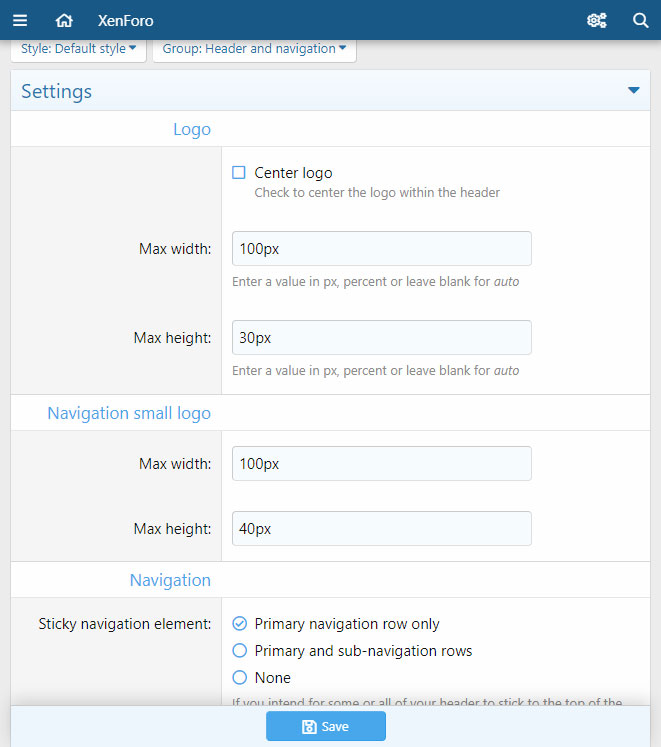Image resolution: width=661 pixels, height=747 pixels.
Task: Open the hamburger navigation menu
Action: pos(20,20)
